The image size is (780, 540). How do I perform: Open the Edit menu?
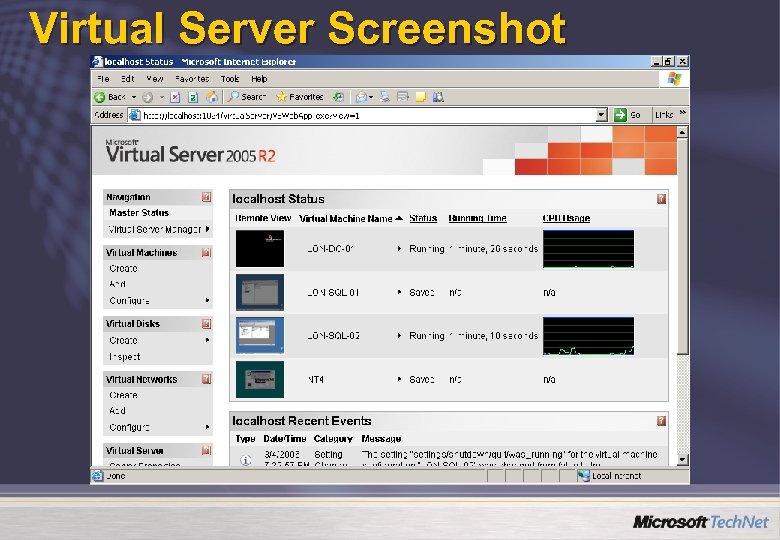point(128,79)
